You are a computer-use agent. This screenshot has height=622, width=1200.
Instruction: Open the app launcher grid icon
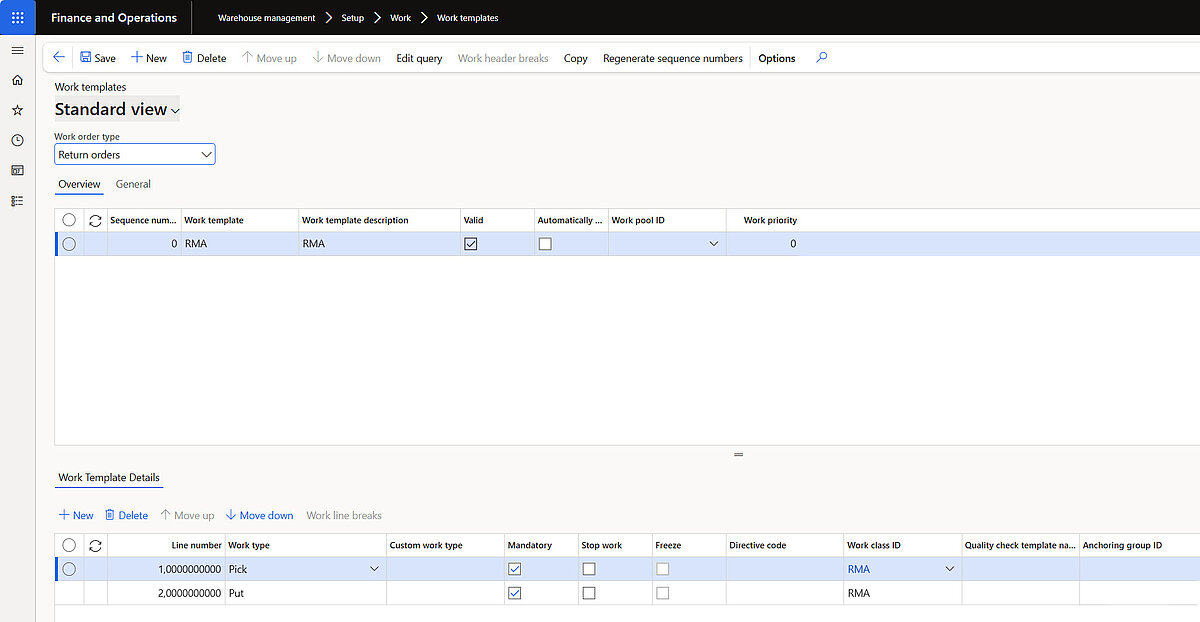17,17
